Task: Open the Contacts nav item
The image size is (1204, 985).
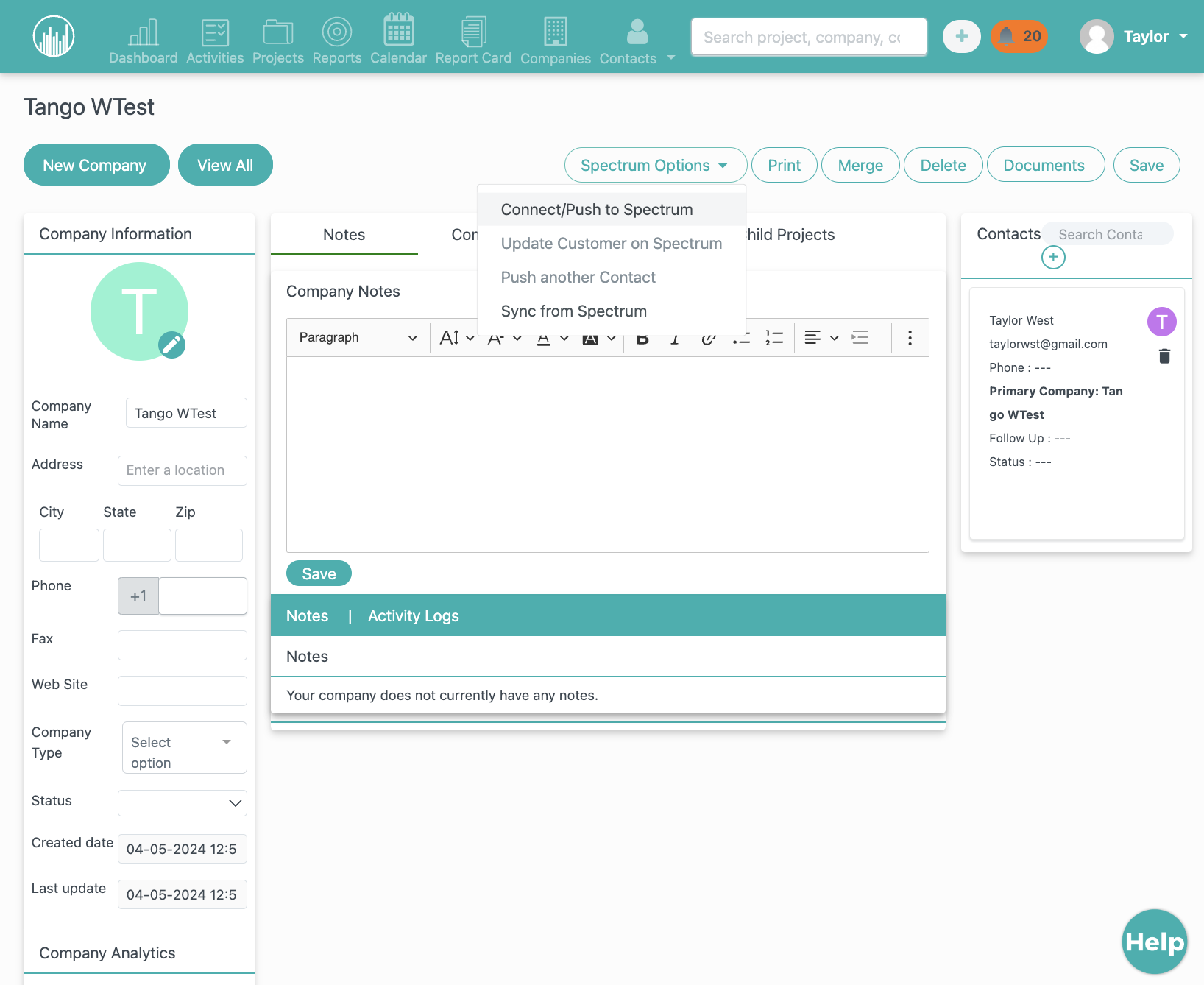Action: coord(628,41)
